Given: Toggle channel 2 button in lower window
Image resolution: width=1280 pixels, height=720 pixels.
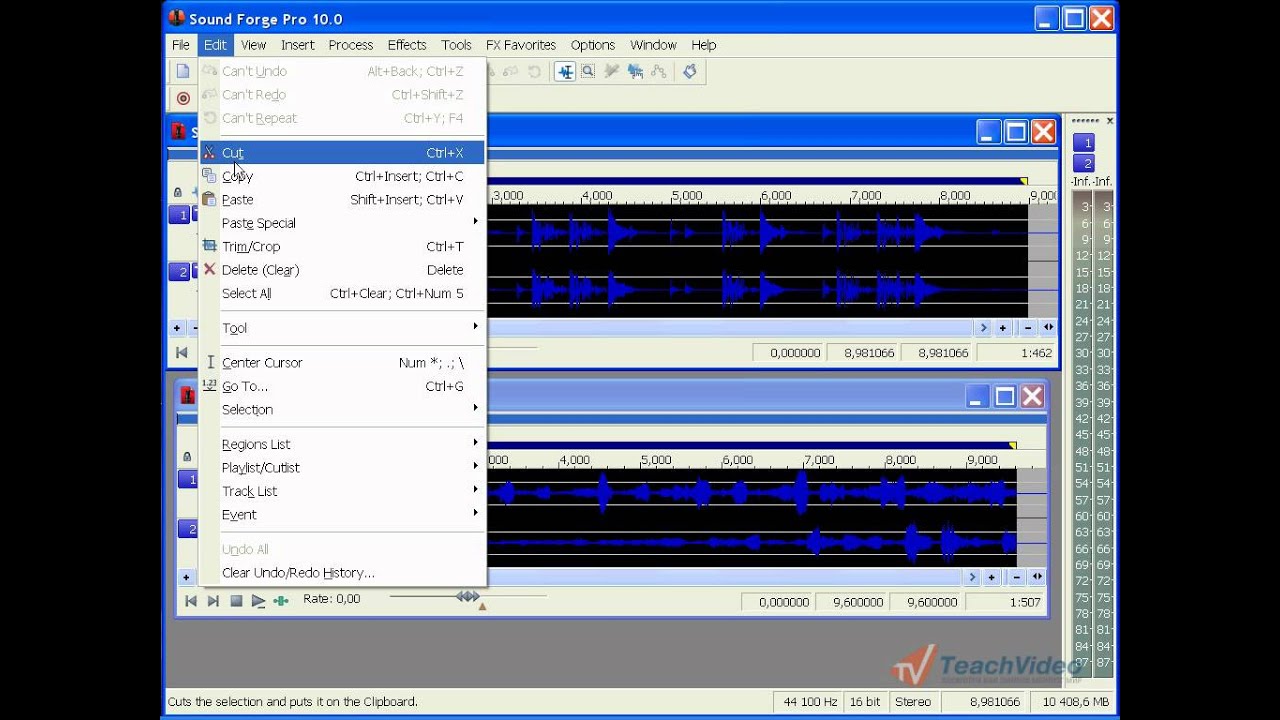Looking at the screenshot, I should click(x=188, y=529).
